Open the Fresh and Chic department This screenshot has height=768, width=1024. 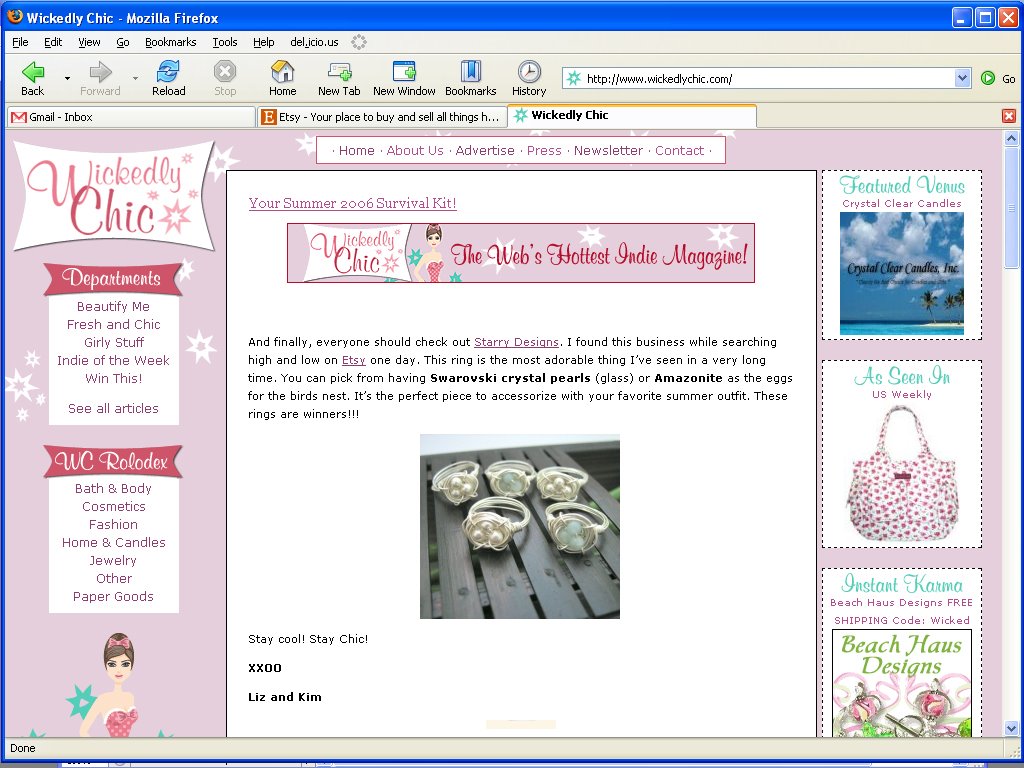pos(114,325)
